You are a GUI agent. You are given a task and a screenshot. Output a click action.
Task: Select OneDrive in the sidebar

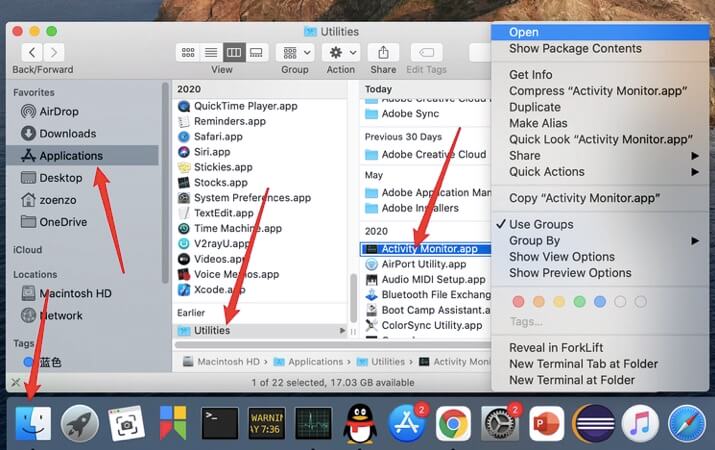pyautogui.click(x=54, y=222)
